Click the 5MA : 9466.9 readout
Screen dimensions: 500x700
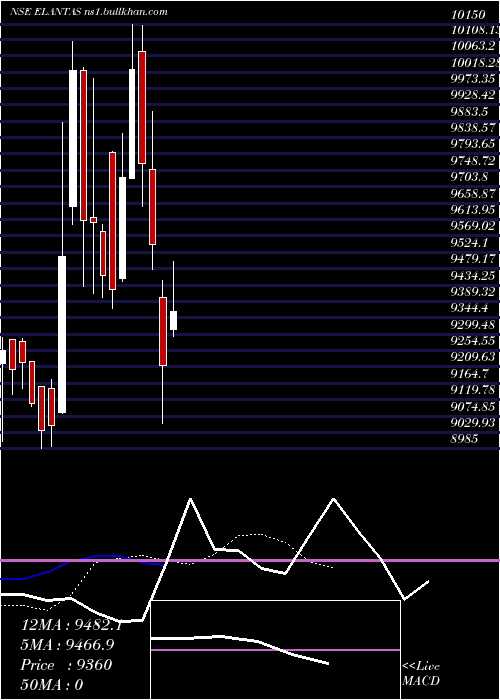point(67,645)
